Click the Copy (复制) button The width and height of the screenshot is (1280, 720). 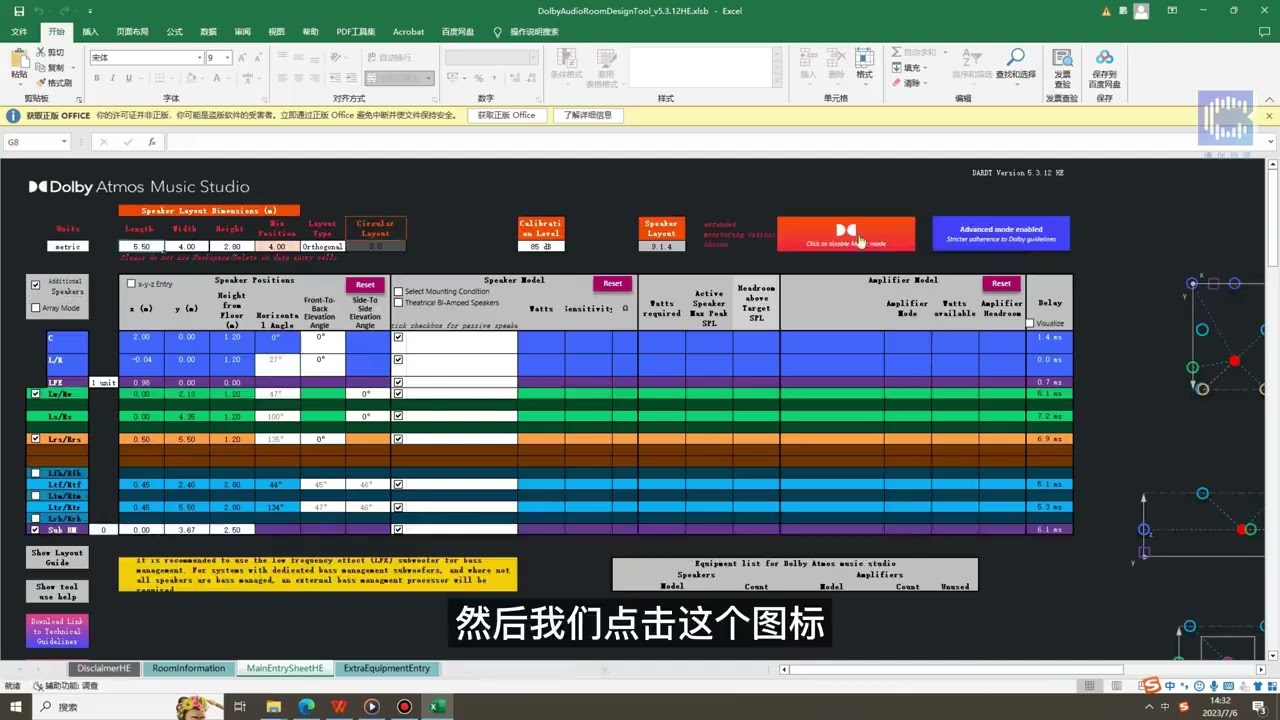coord(50,67)
